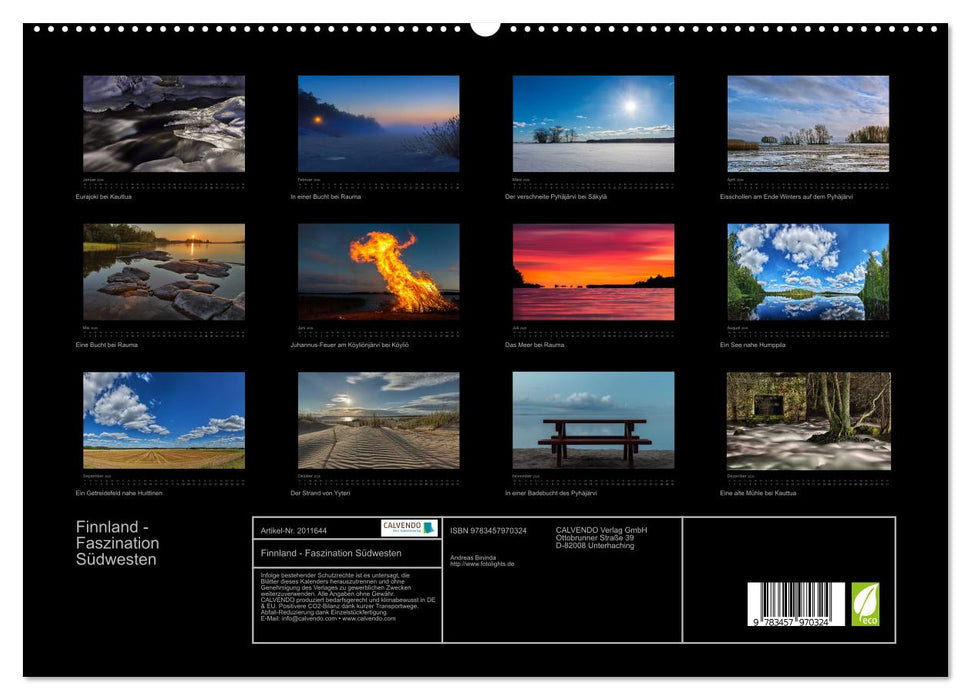Click the http://www.fotolights.de link

click(x=482, y=564)
